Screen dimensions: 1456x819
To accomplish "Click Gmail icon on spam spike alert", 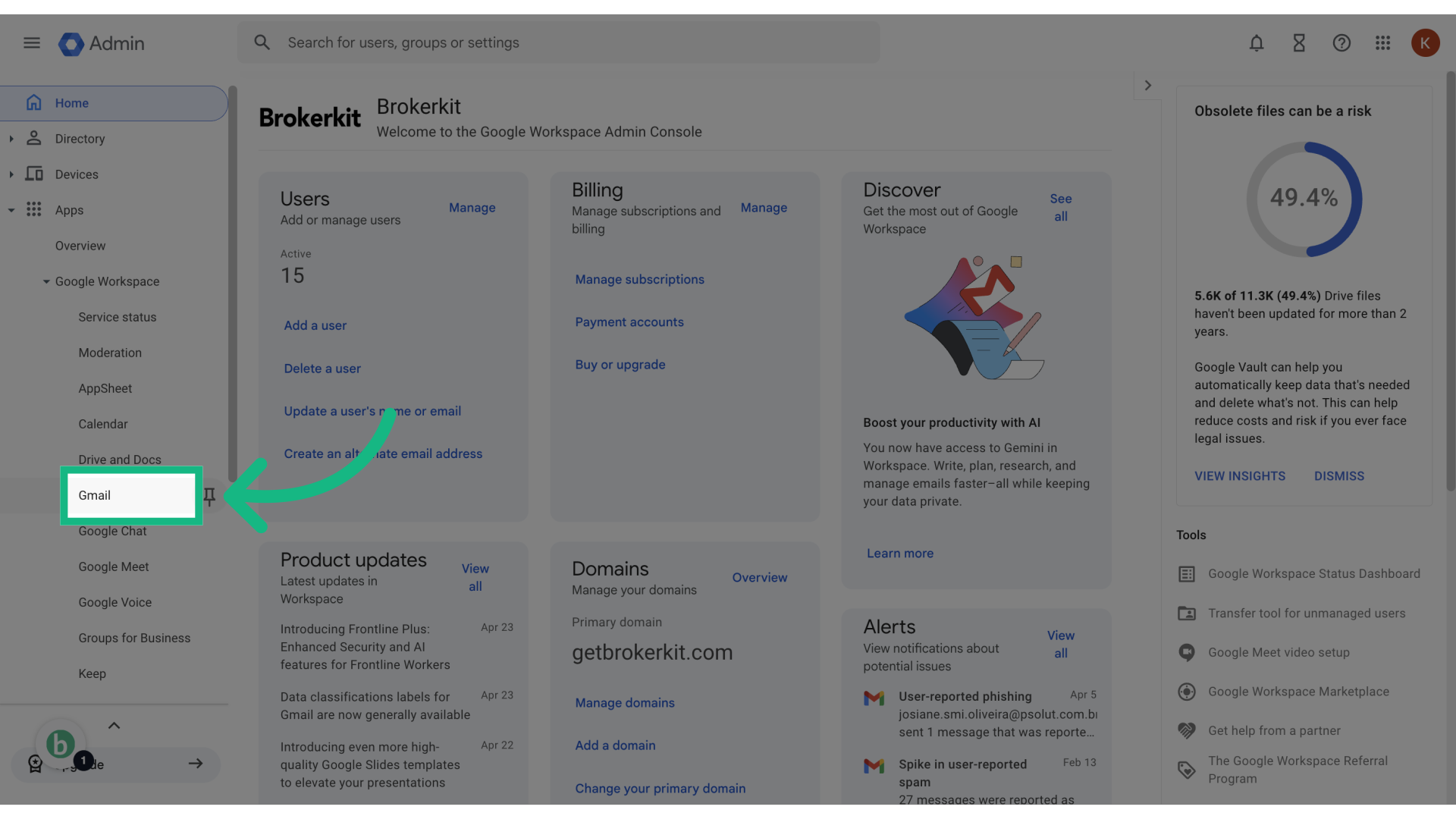I will point(874,766).
